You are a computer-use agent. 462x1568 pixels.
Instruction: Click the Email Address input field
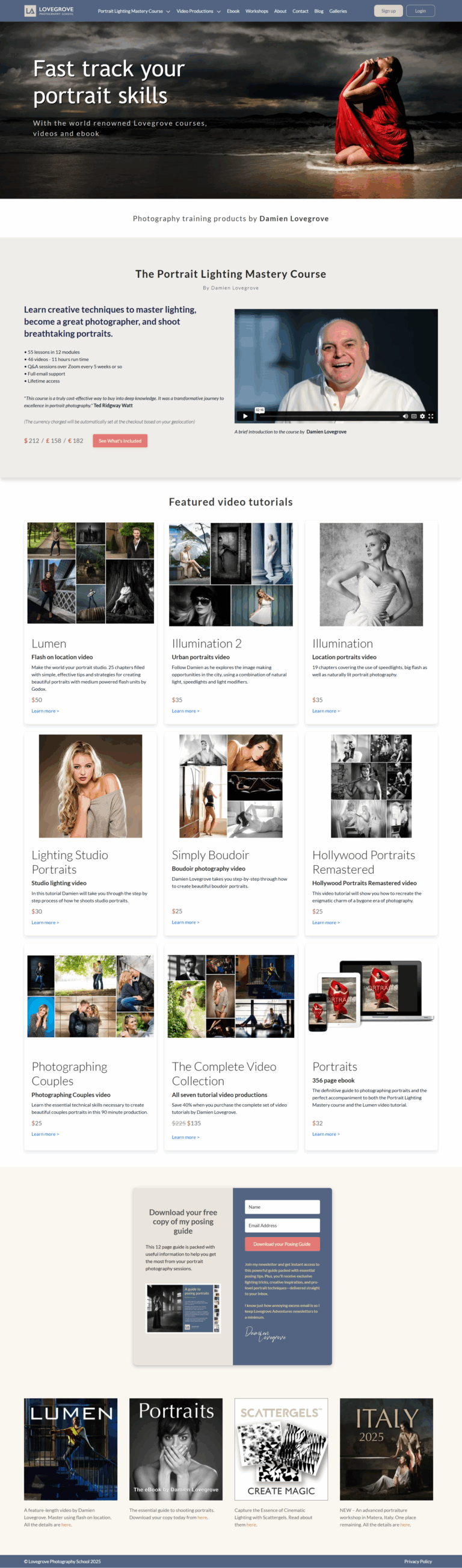[x=283, y=1225]
